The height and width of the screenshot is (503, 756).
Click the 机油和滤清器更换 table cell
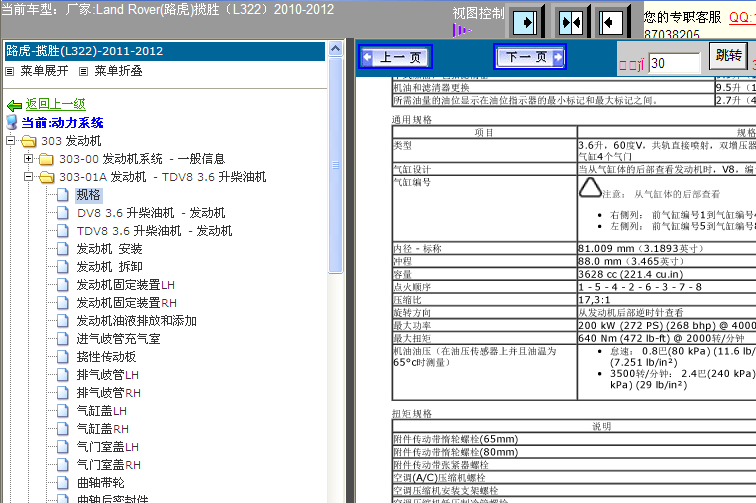(x=553, y=87)
